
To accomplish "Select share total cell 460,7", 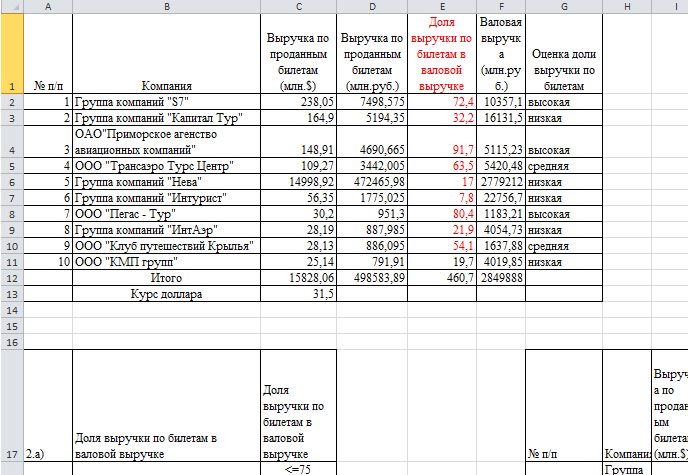I will (x=442, y=278).
